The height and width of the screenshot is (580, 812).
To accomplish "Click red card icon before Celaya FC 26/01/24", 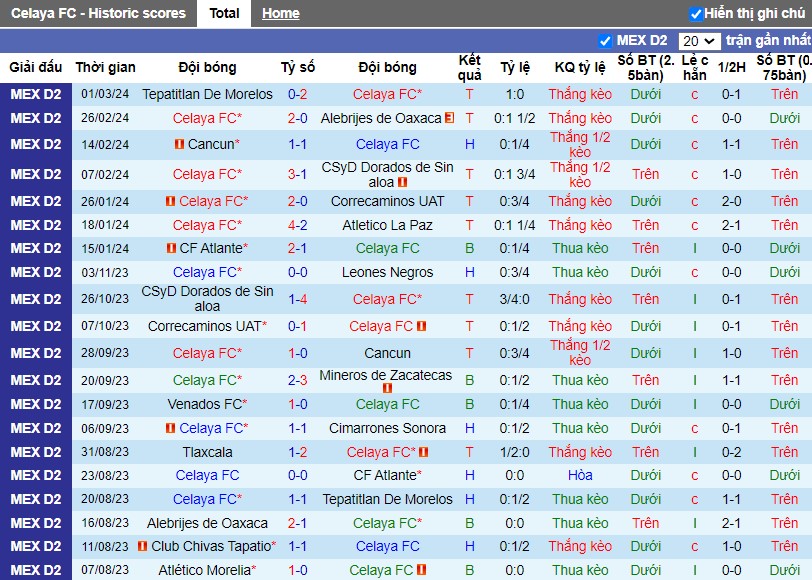I will pos(170,201).
